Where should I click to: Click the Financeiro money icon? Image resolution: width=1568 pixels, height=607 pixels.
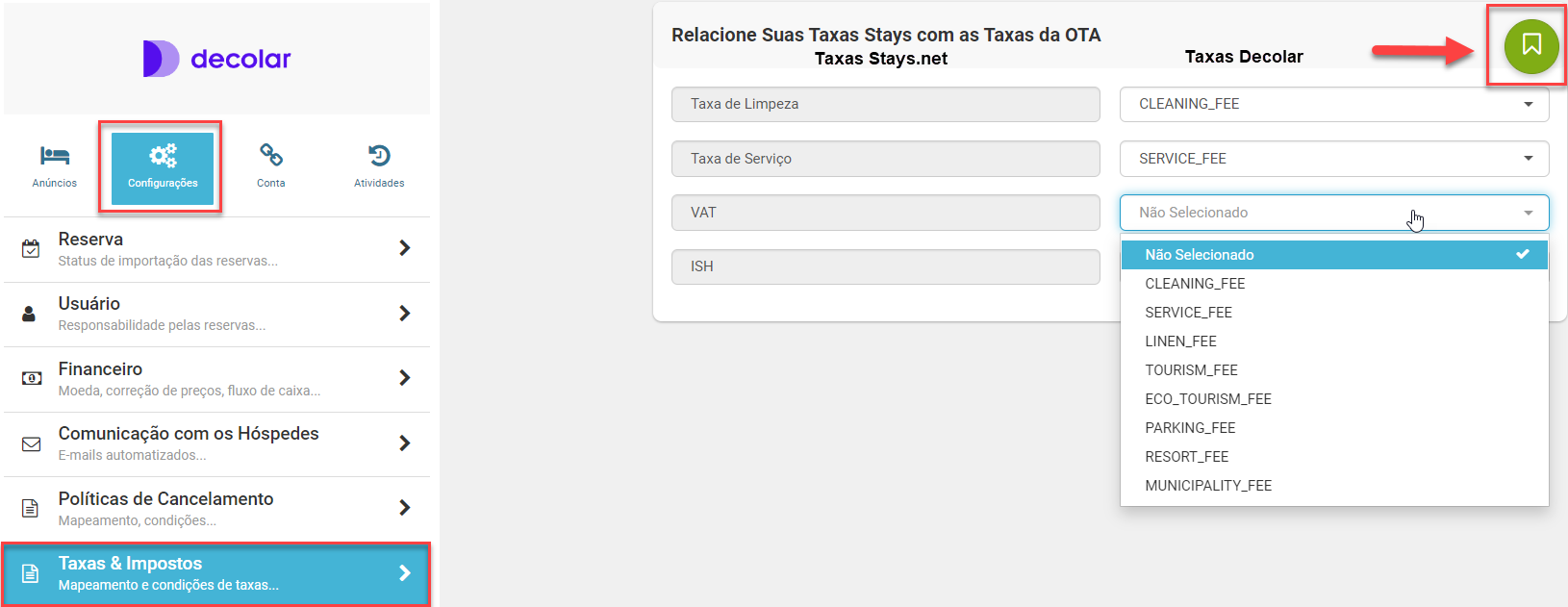[31, 378]
